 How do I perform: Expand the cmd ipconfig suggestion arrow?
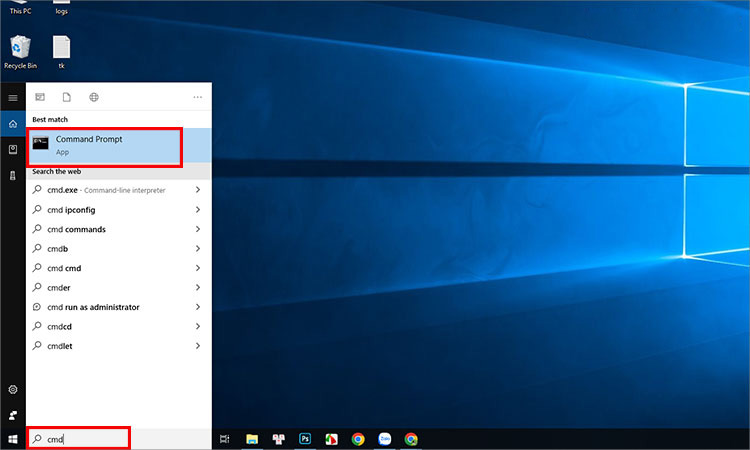click(198, 209)
